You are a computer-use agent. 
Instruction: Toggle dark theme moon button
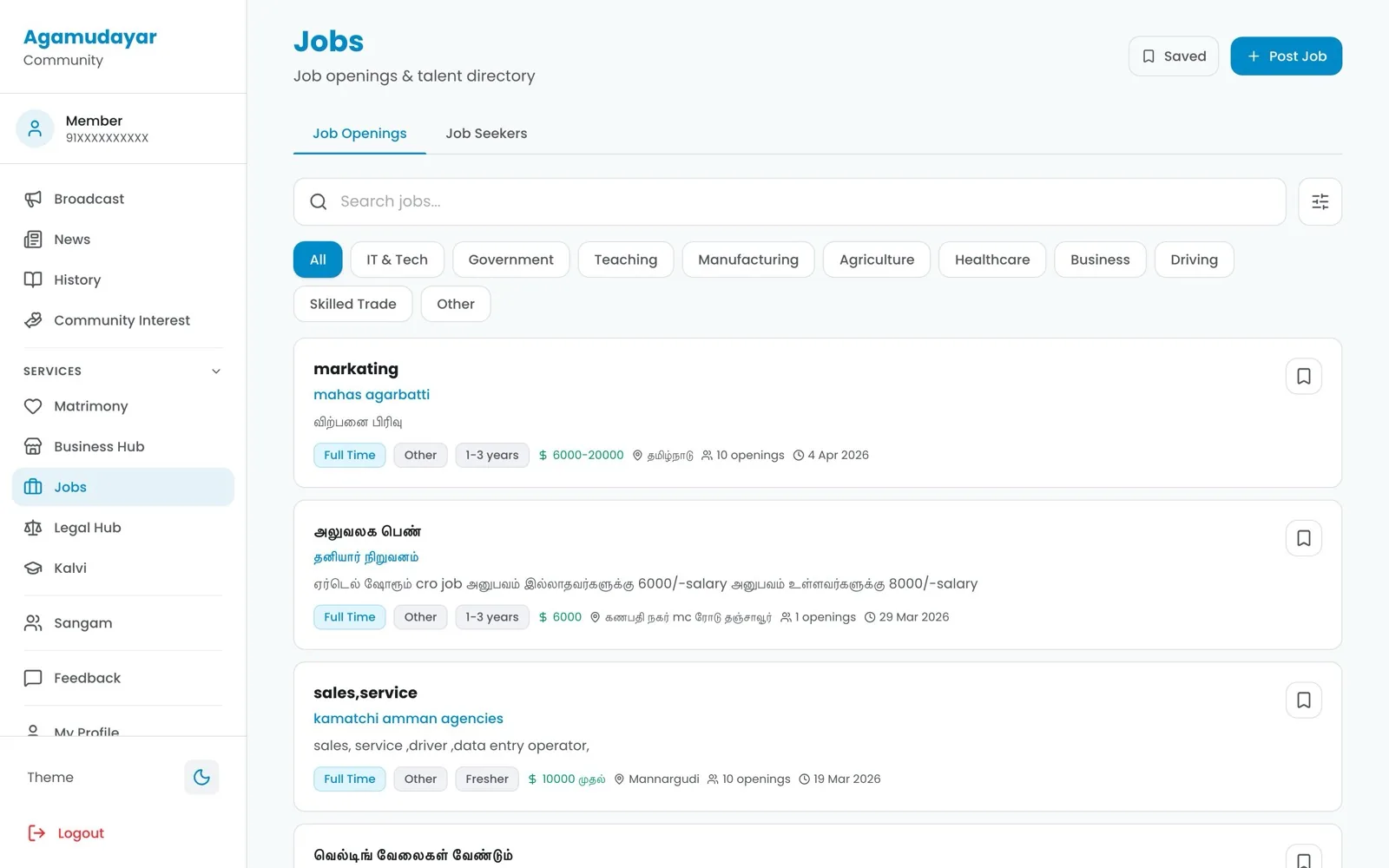(201, 777)
